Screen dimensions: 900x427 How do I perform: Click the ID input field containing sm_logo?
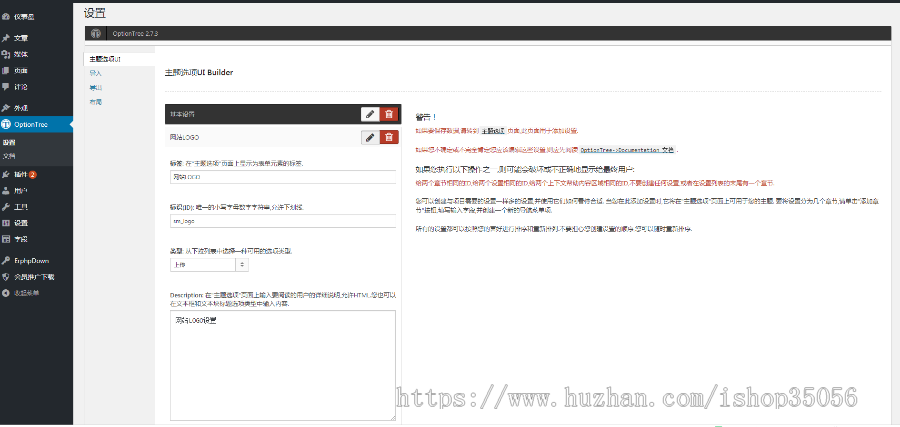click(282, 222)
